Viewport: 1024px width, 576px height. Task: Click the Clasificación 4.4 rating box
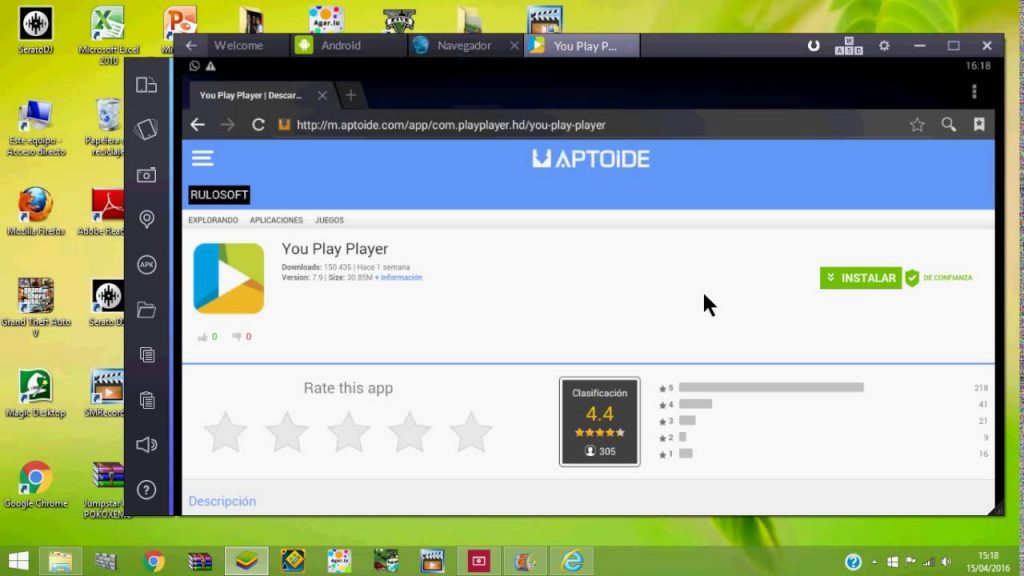point(600,422)
